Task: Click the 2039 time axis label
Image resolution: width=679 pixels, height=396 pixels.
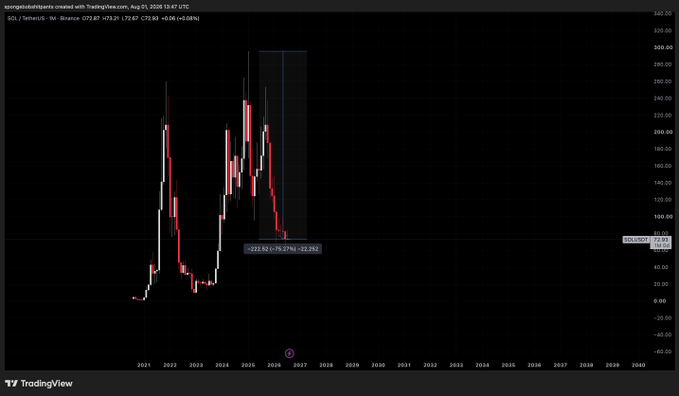Action: click(x=612, y=365)
